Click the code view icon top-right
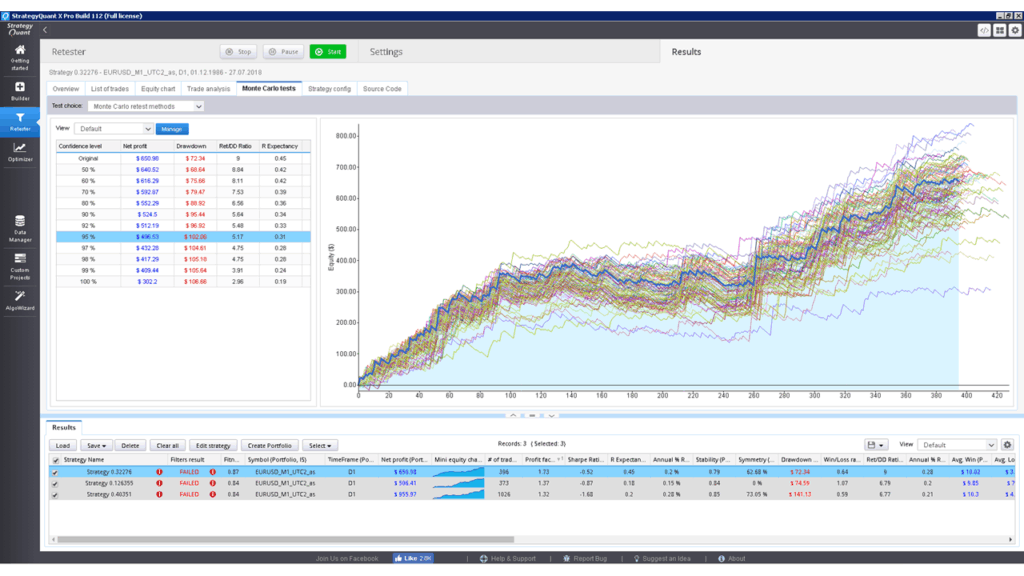Viewport: 1024px width, 576px height. (x=984, y=31)
